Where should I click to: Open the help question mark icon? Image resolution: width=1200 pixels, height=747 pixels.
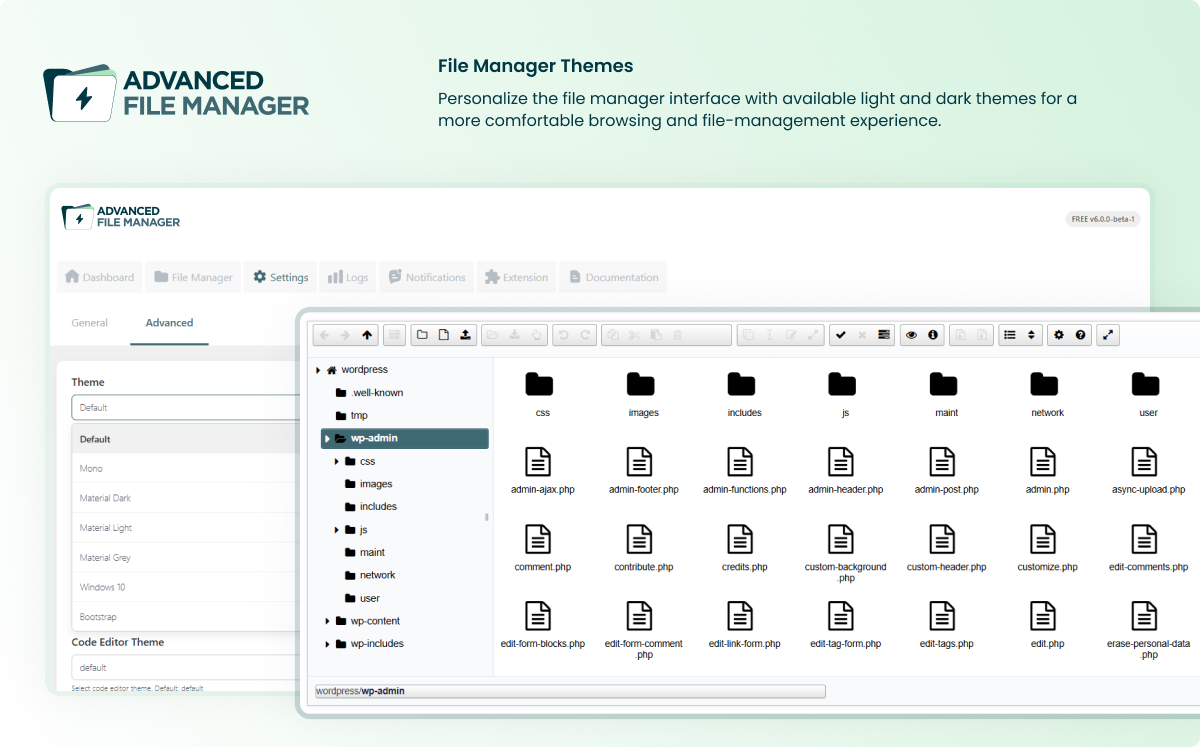1081,335
